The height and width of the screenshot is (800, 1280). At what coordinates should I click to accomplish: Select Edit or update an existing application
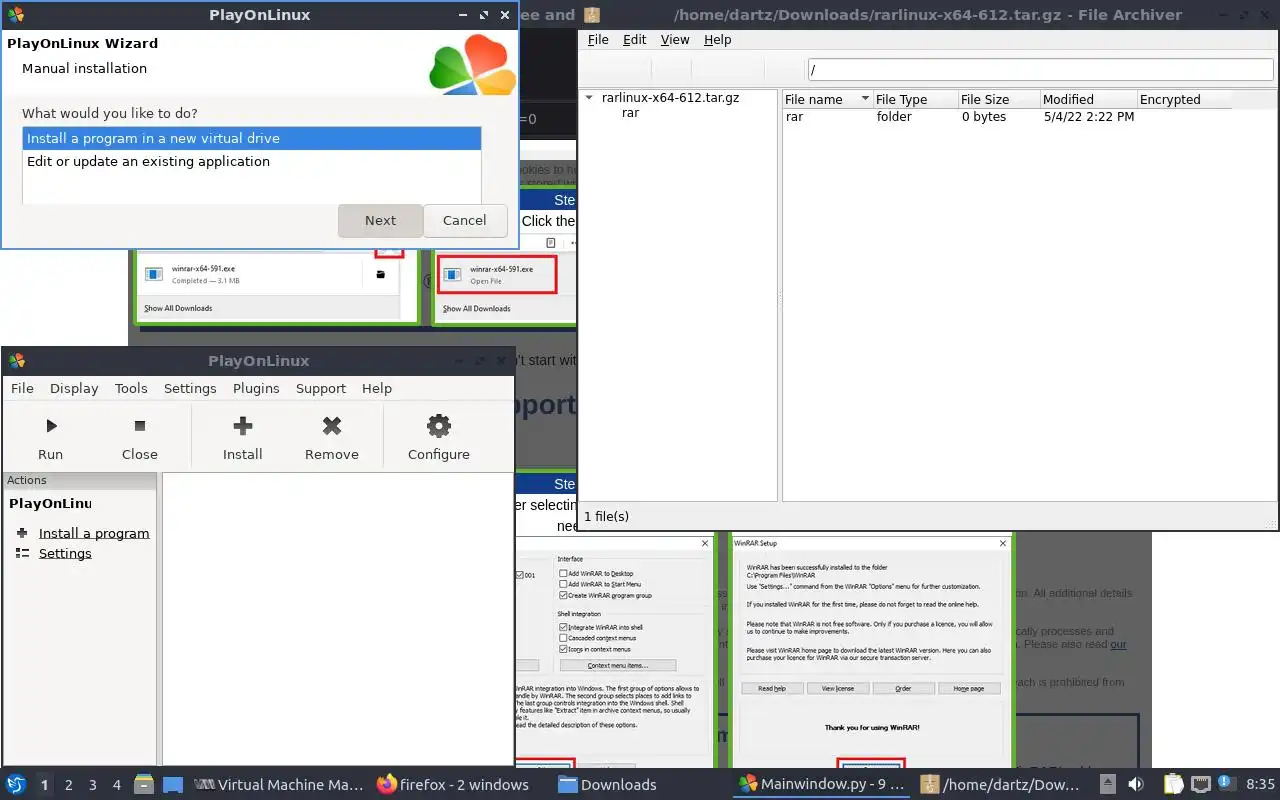tap(252, 161)
